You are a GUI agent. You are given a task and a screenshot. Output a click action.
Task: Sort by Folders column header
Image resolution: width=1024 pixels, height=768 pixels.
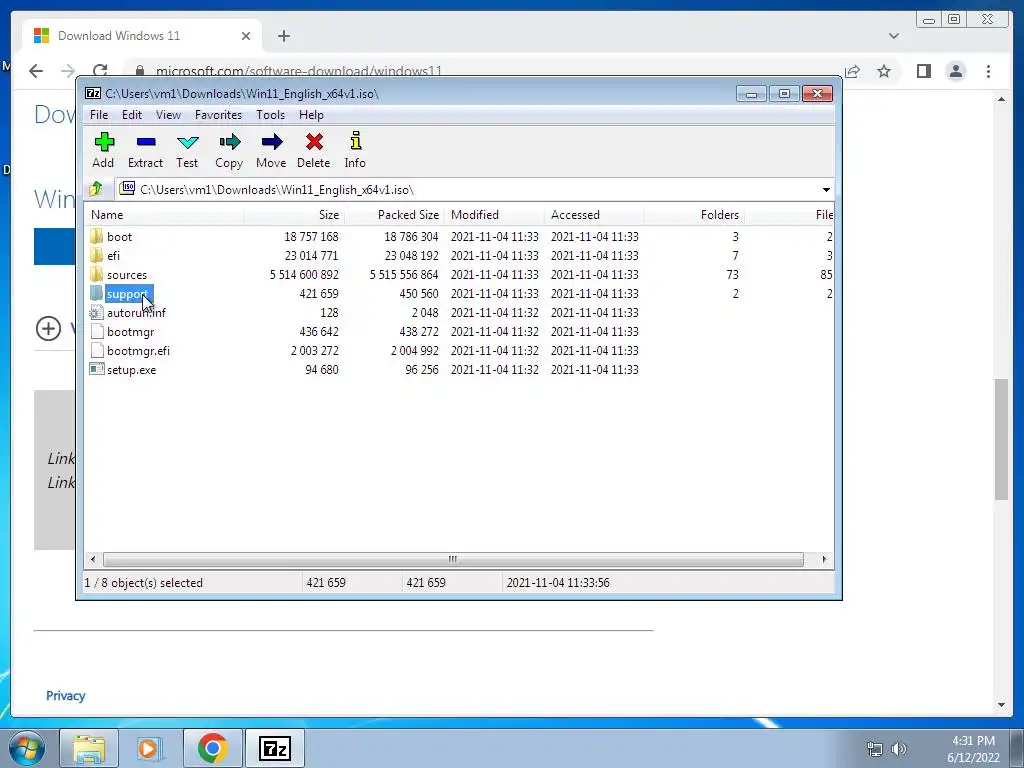pyautogui.click(x=694, y=215)
